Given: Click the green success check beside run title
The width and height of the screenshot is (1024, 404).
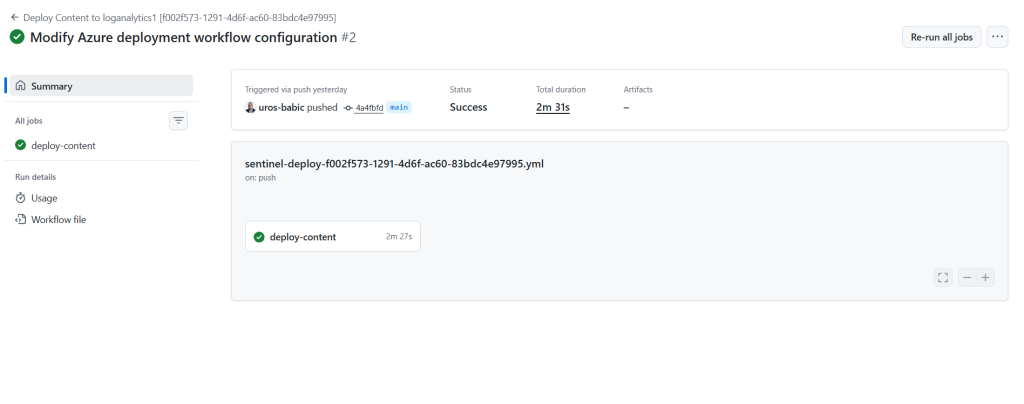Looking at the screenshot, I should [17, 37].
